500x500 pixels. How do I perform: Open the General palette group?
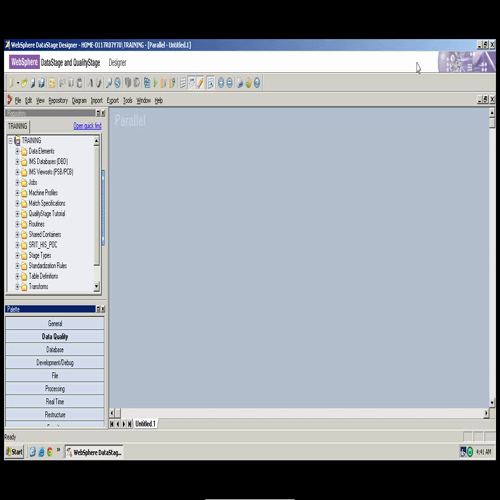pos(55,323)
